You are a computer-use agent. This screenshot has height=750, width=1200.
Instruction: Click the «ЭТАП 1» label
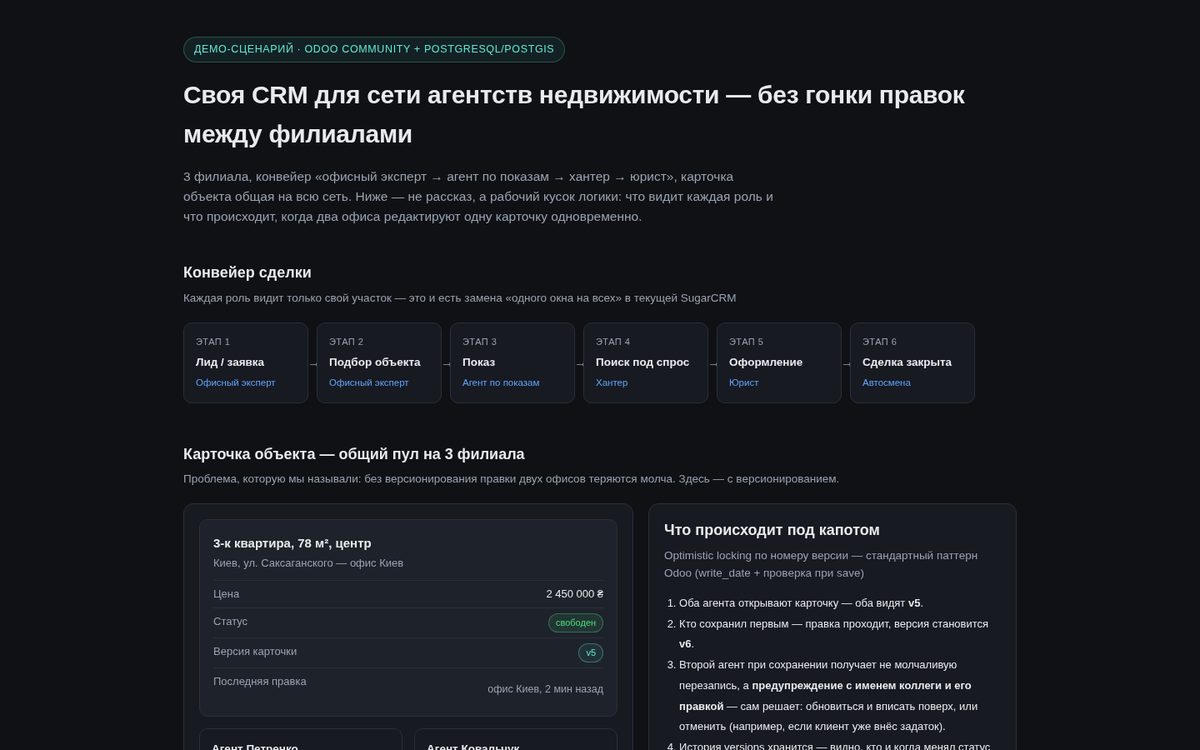click(x=213, y=342)
